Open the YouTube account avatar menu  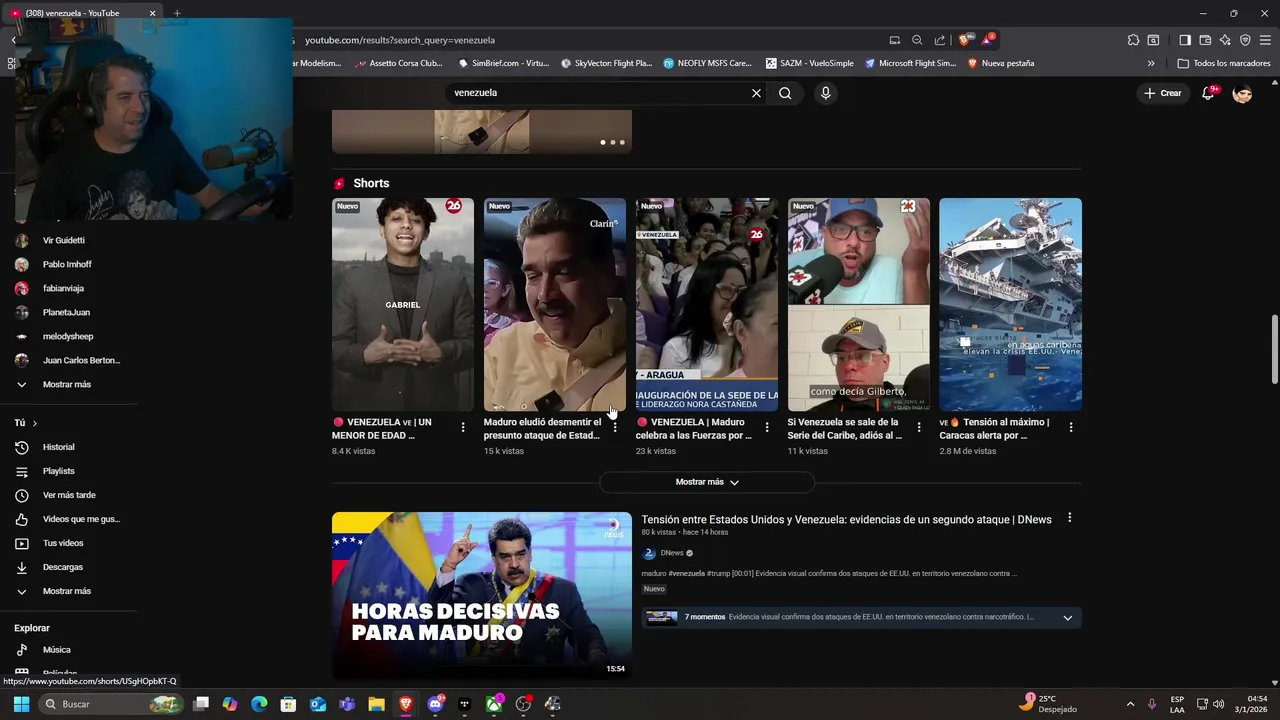pyautogui.click(x=1242, y=93)
